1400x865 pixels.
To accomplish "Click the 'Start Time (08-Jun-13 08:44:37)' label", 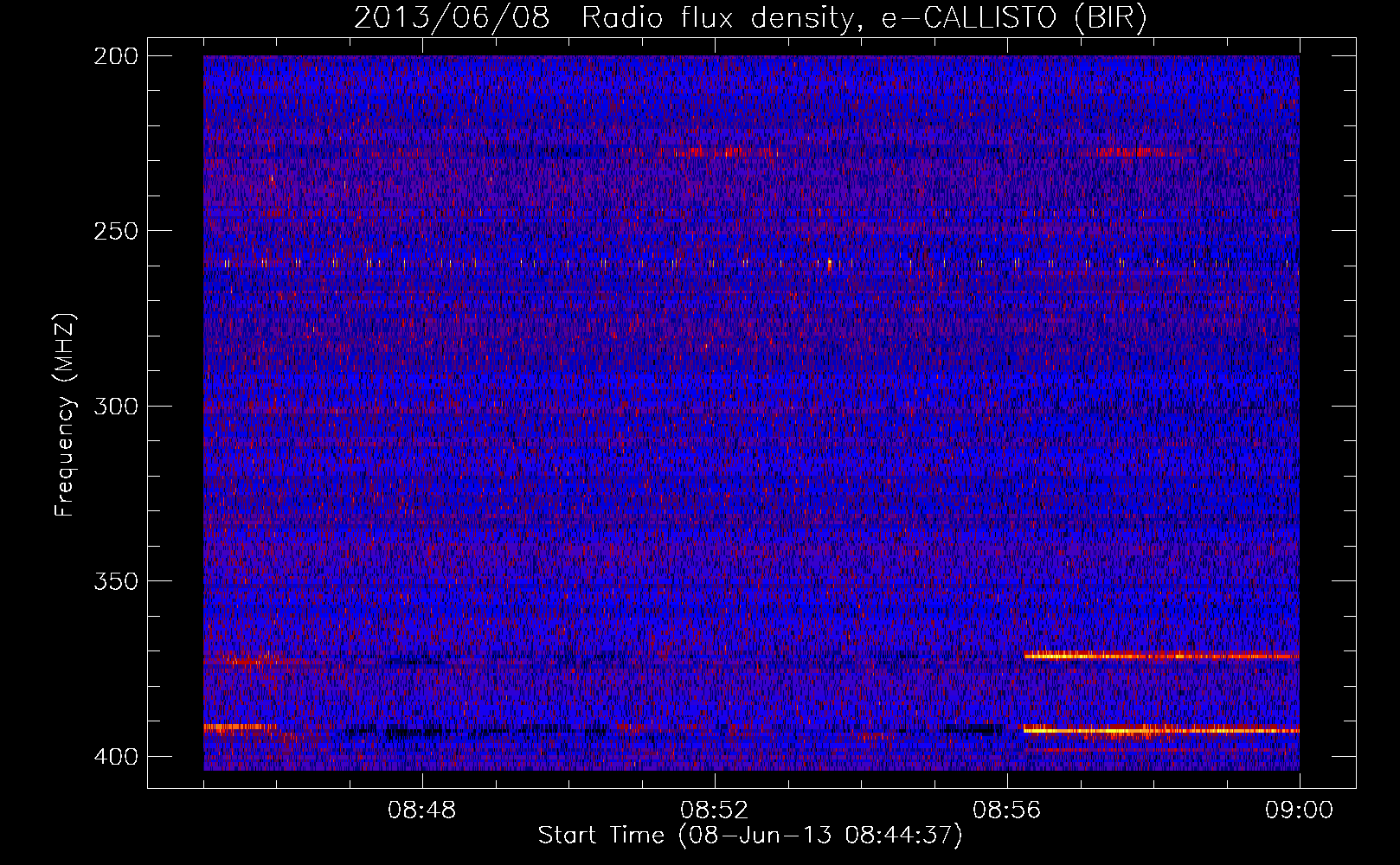I will [x=749, y=836].
